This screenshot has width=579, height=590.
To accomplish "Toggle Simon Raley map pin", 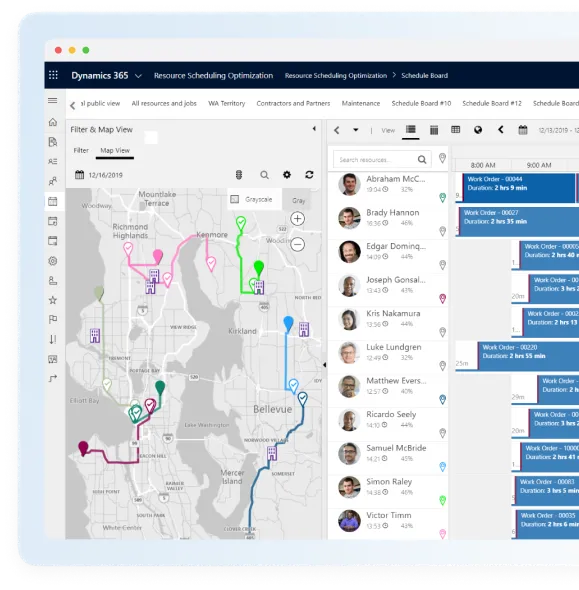I will point(442,500).
